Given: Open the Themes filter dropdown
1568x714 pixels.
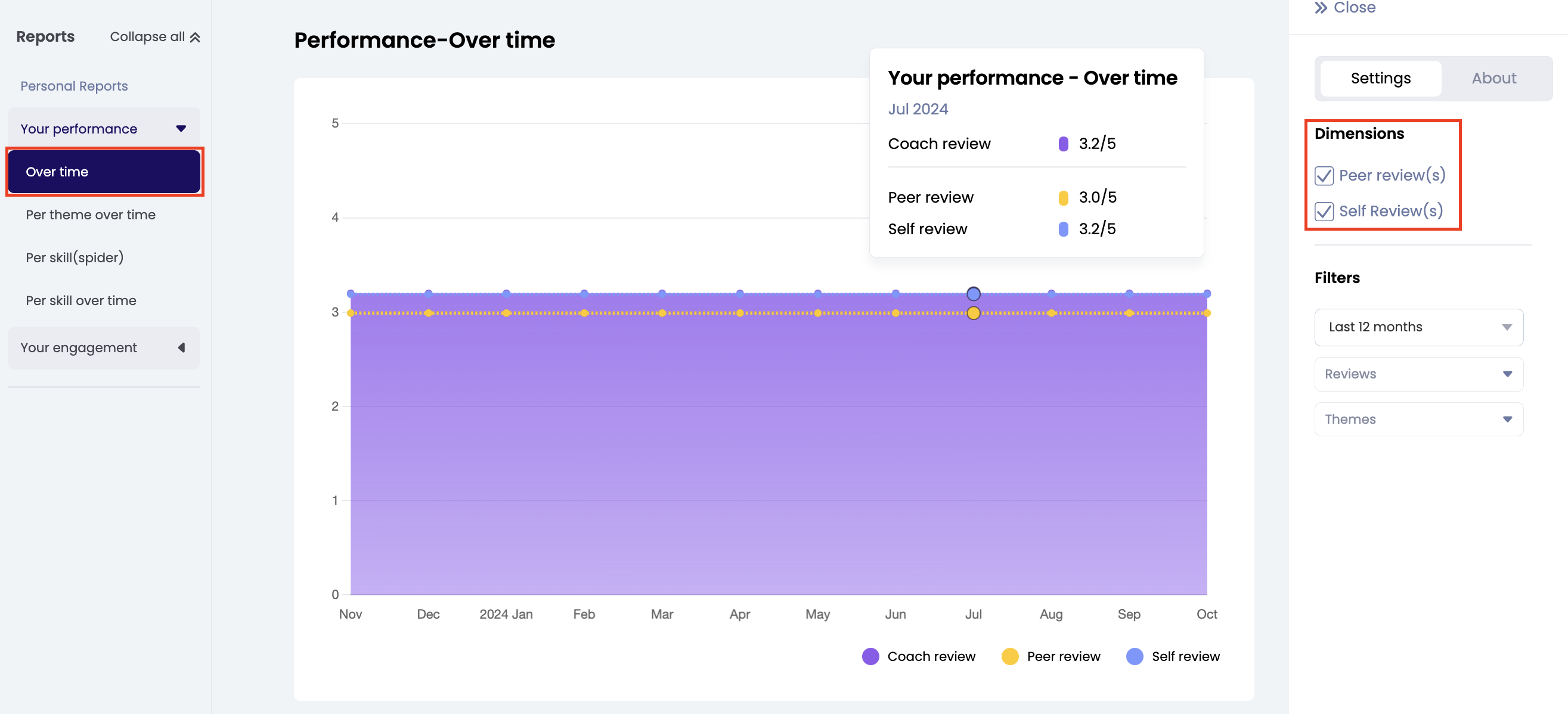Looking at the screenshot, I should click(x=1418, y=419).
